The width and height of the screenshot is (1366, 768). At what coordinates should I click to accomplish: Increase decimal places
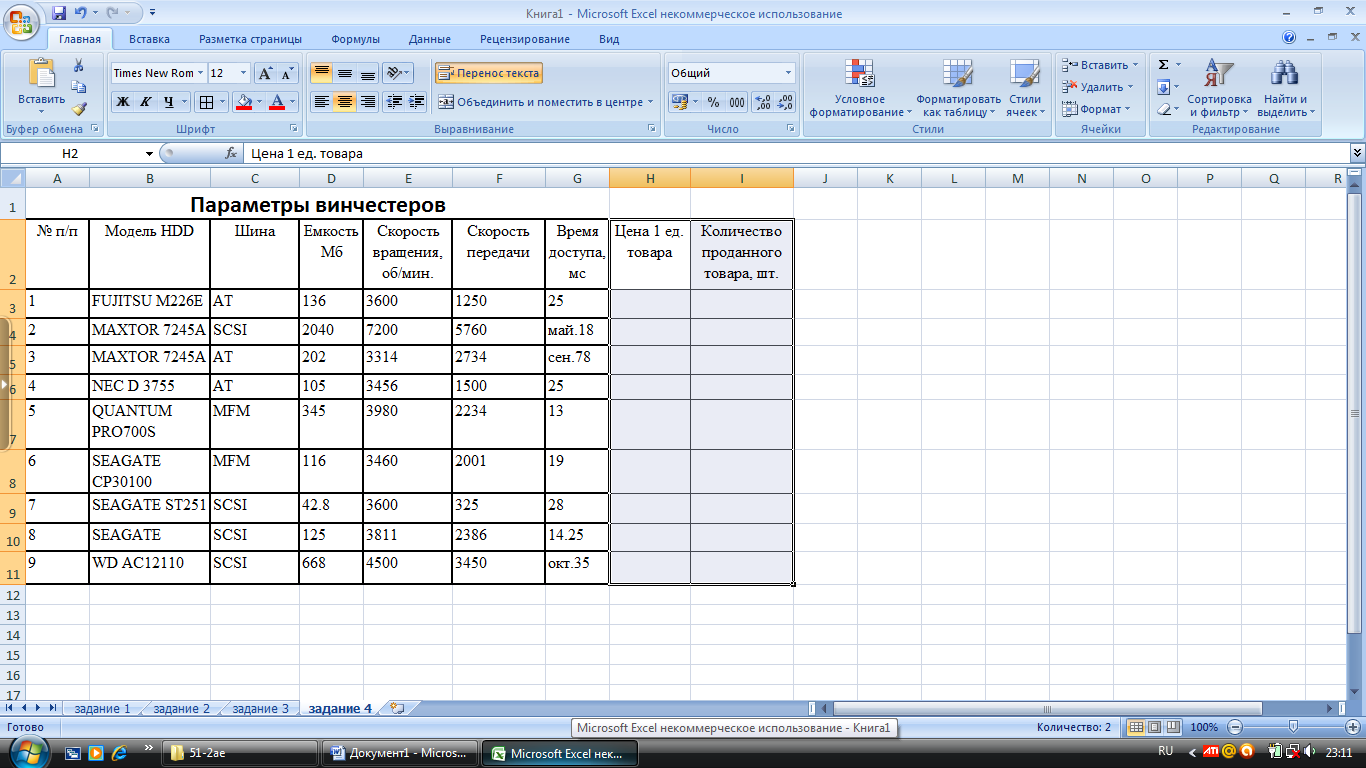tap(763, 102)
